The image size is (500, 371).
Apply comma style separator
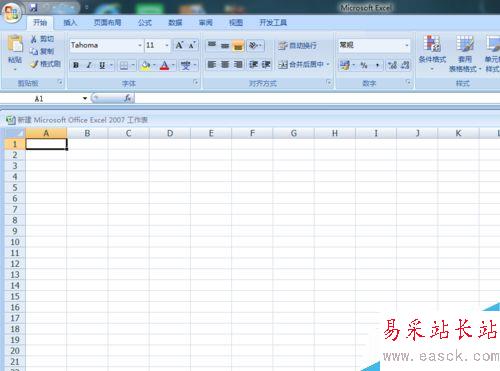pyautogui.click(x=377, y=65)
